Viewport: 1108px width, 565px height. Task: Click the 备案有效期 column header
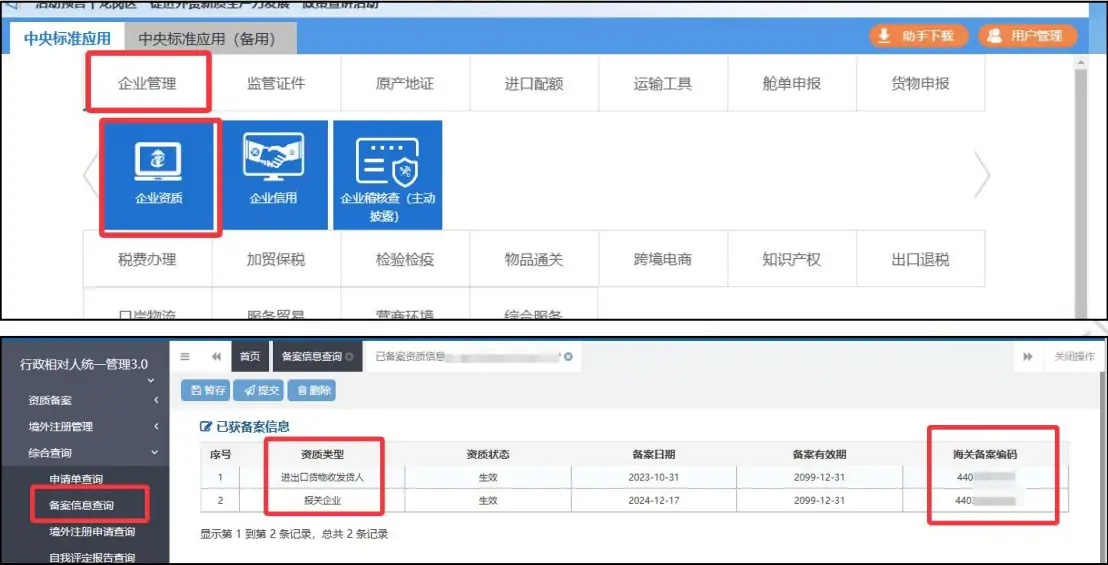pos(820,454)
